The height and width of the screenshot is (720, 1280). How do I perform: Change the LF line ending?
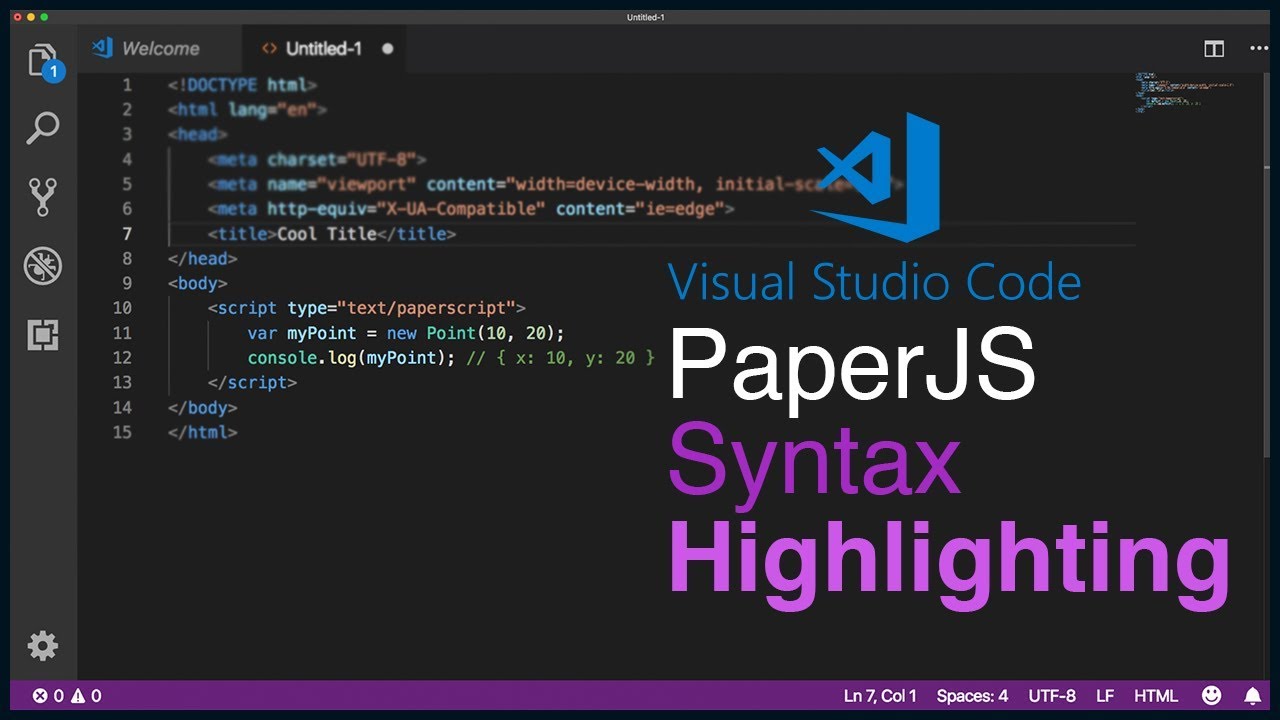1105,696
